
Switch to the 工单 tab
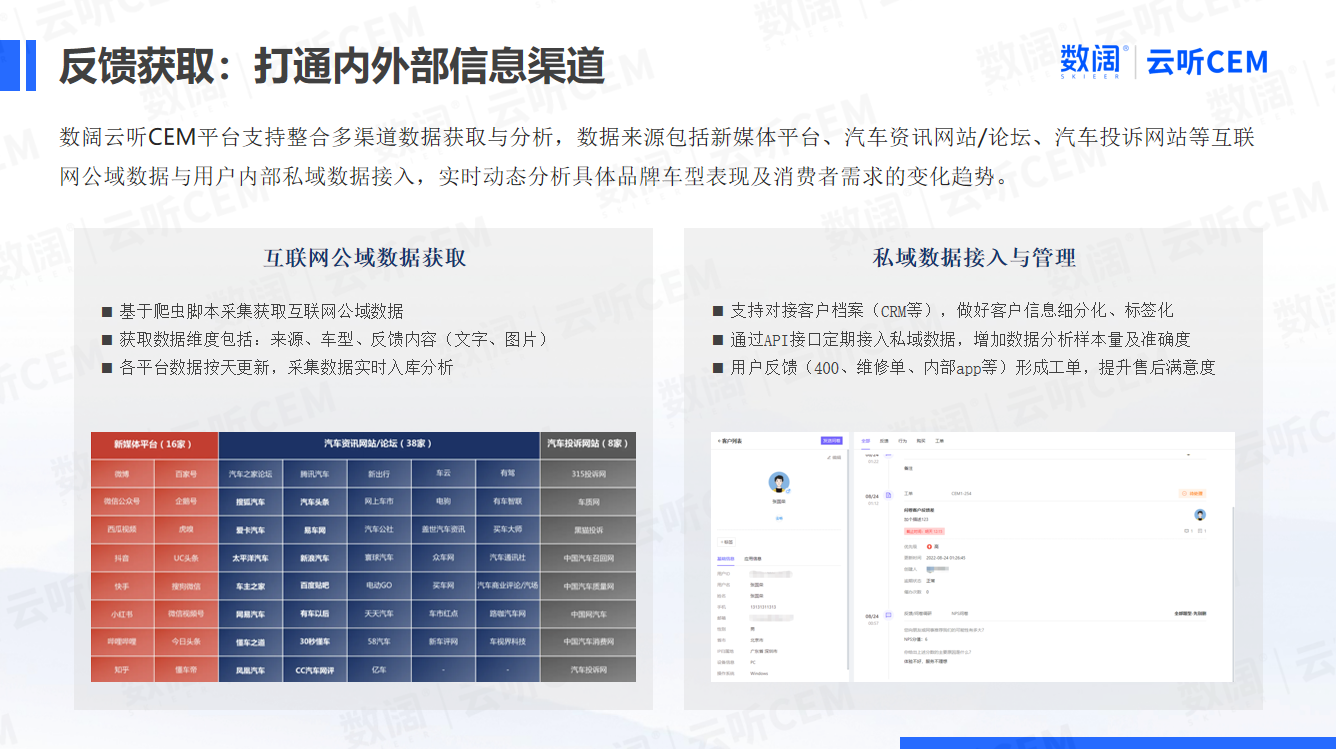pos(939,441)
